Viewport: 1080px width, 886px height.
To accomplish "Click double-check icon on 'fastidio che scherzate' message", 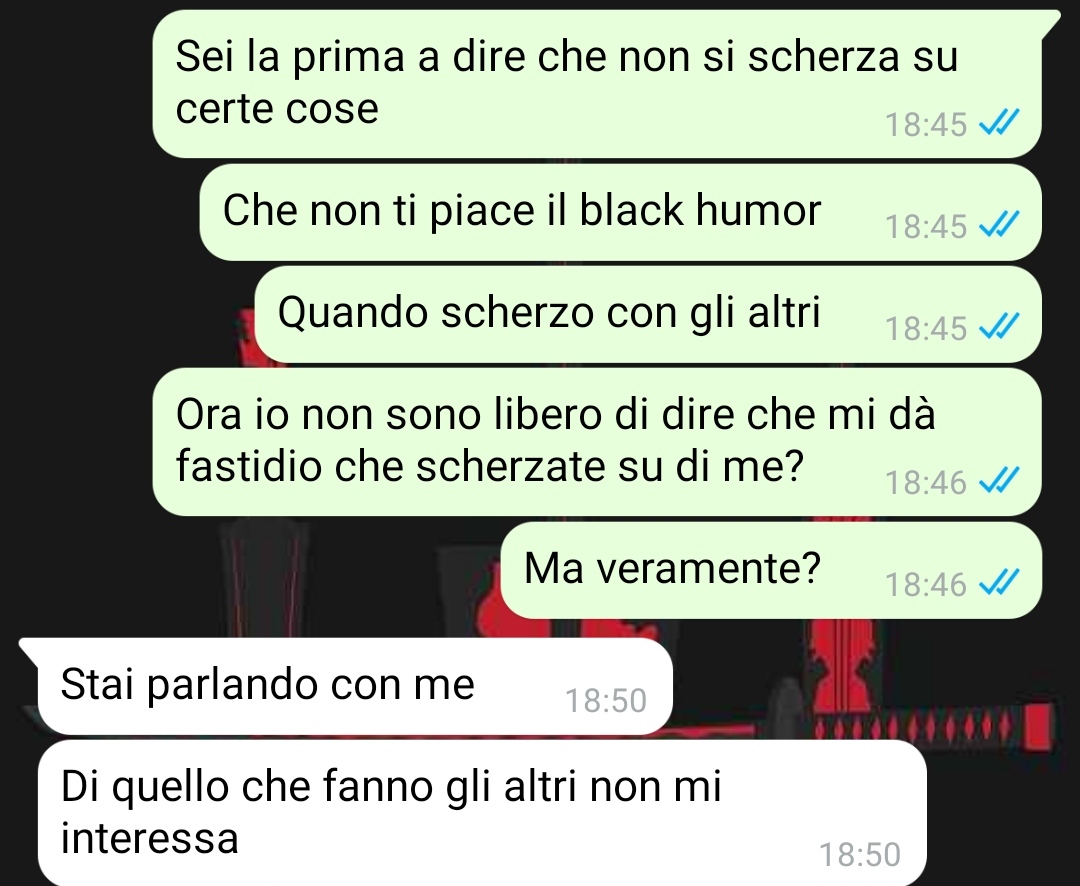I will pos(999,480).
